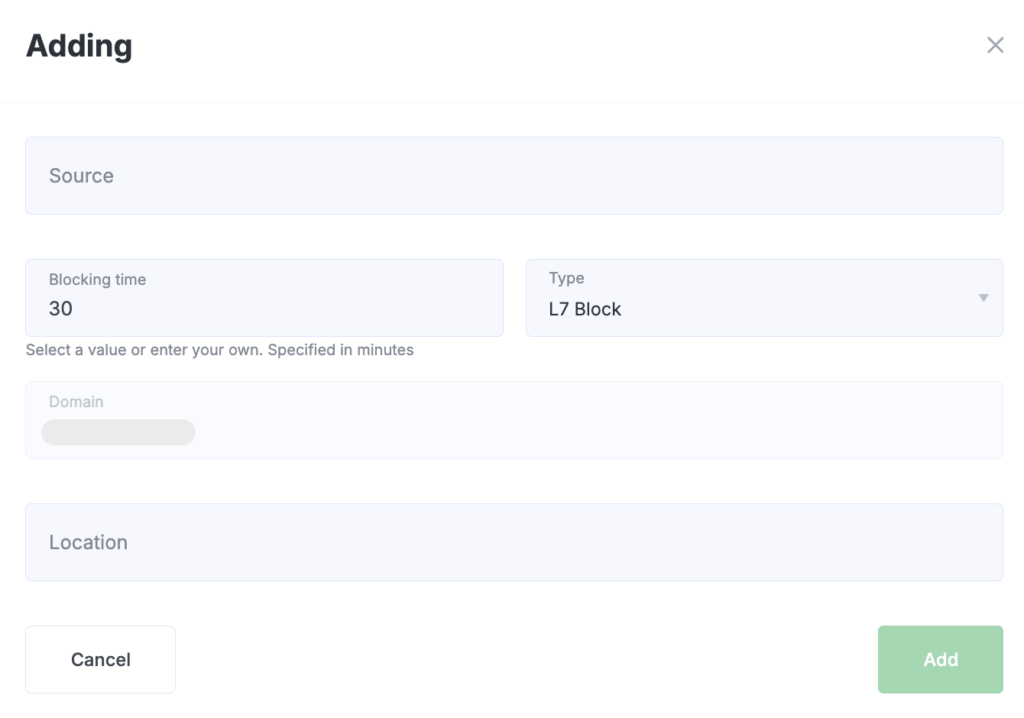Click the Blocking time label
Image resolution: width=1024 pixels, height=718 pixels.
[97, 280]
